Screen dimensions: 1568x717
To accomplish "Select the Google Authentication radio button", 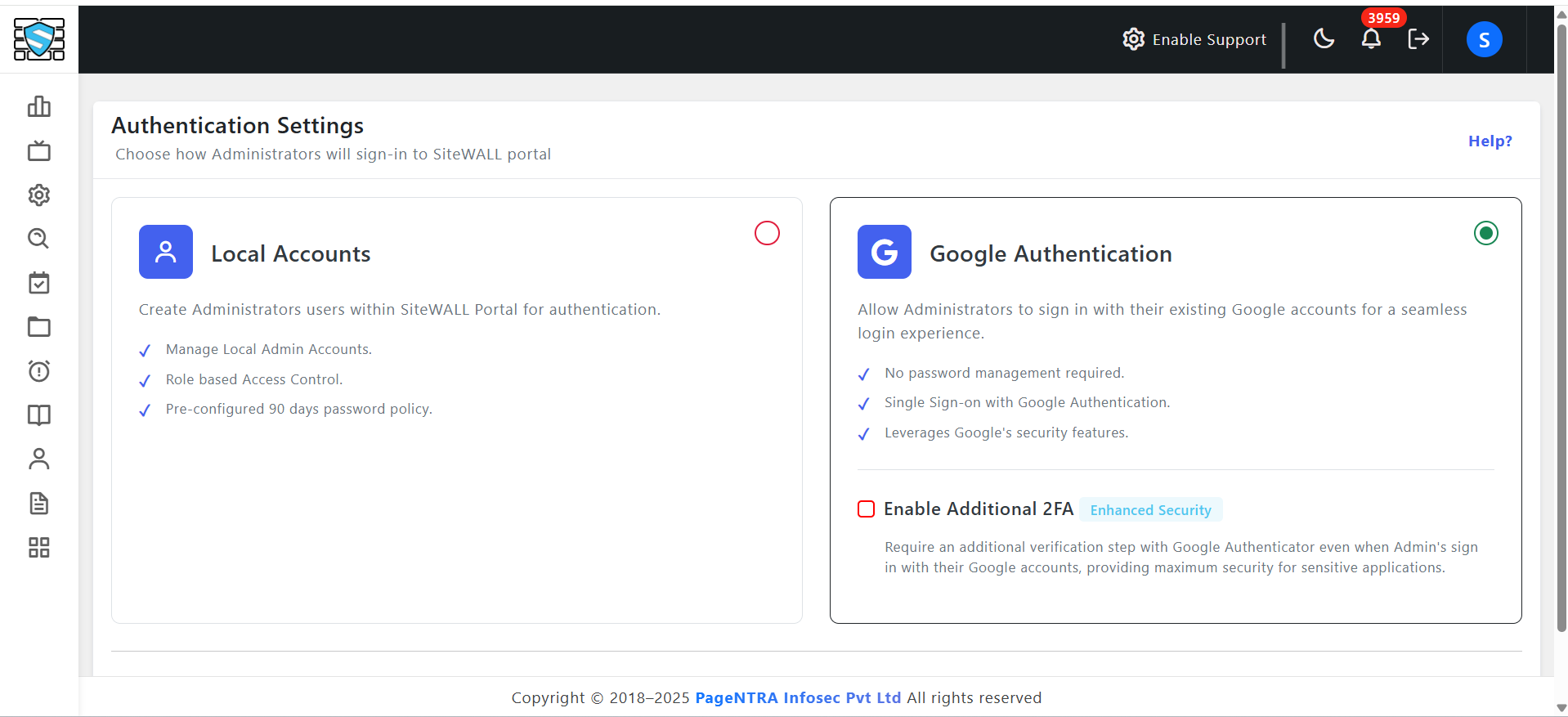I will [1486, 233].
